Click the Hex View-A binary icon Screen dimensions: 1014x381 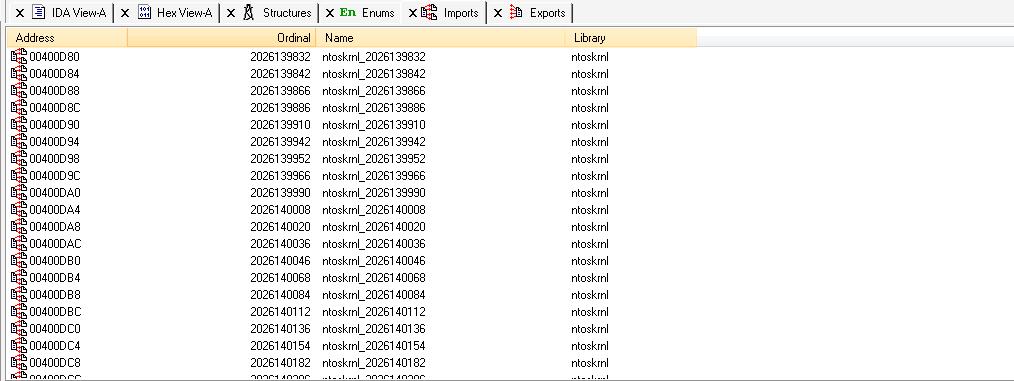145,12
